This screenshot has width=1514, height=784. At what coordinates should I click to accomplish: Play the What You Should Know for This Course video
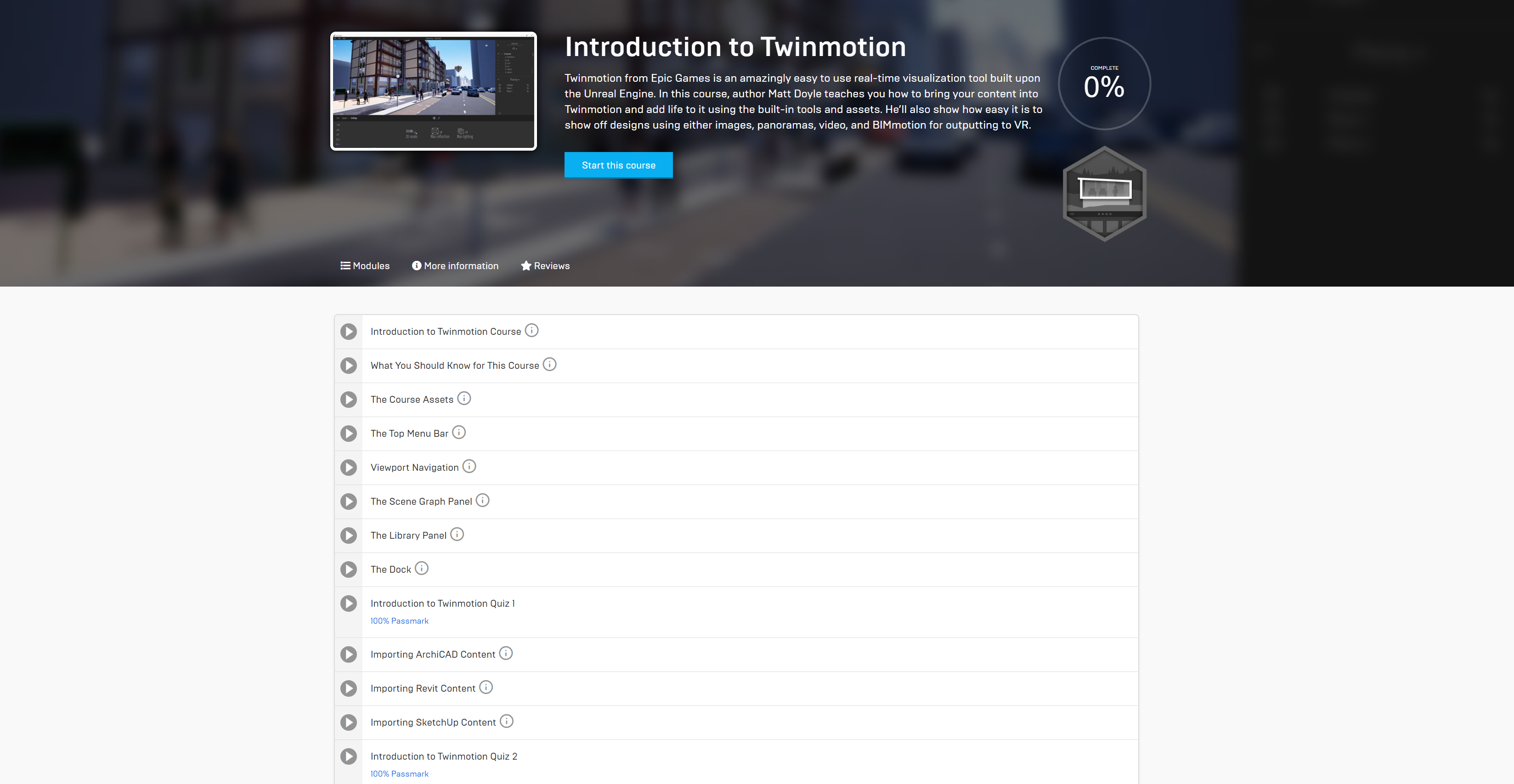(x=349, y=365)
